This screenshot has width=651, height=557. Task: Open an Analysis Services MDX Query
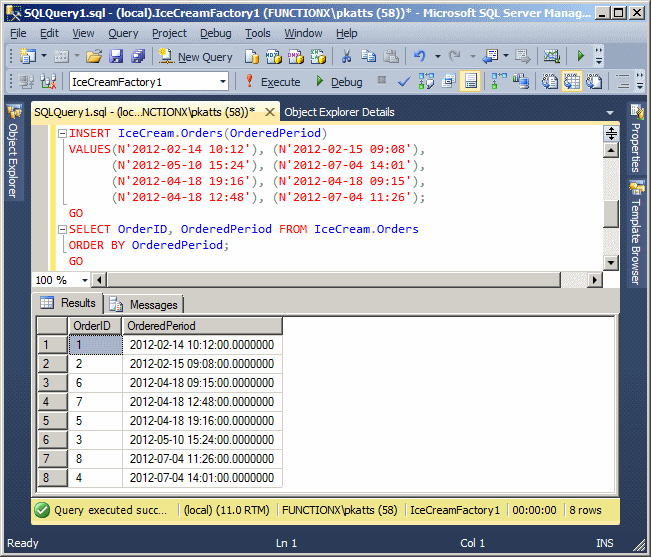tap(273, 56)
